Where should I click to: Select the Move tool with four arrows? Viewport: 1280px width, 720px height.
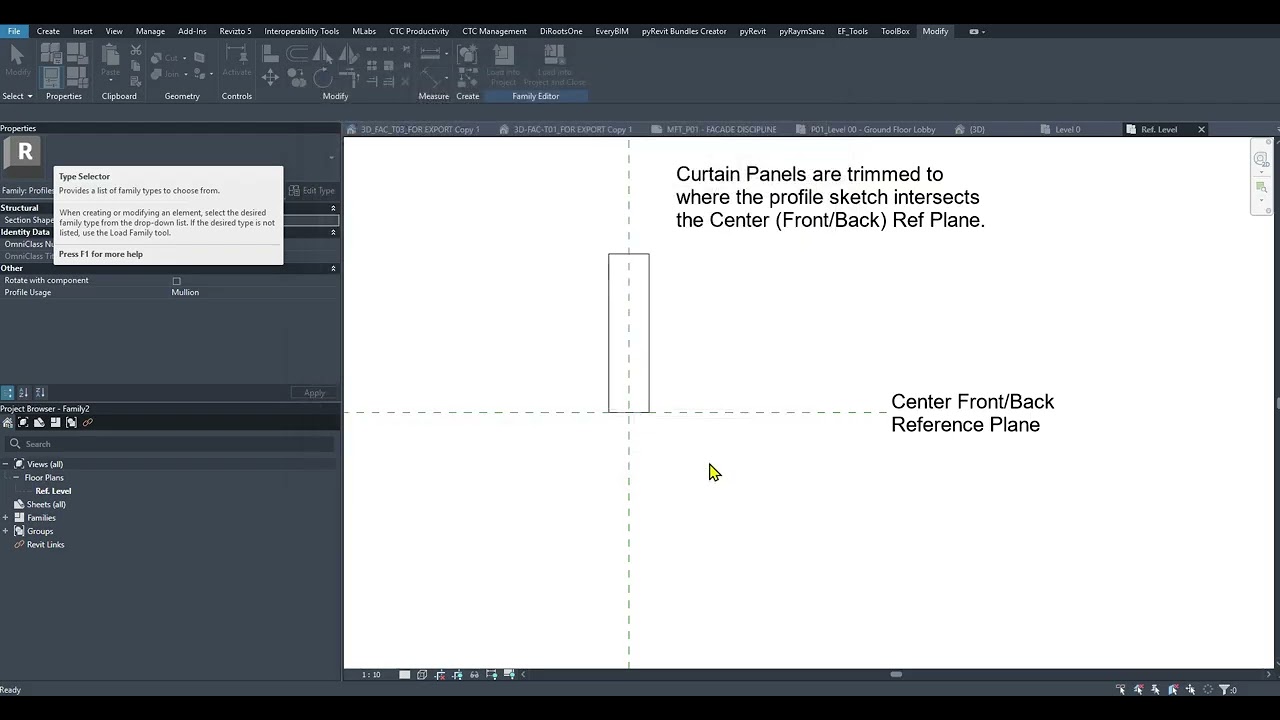270,77
